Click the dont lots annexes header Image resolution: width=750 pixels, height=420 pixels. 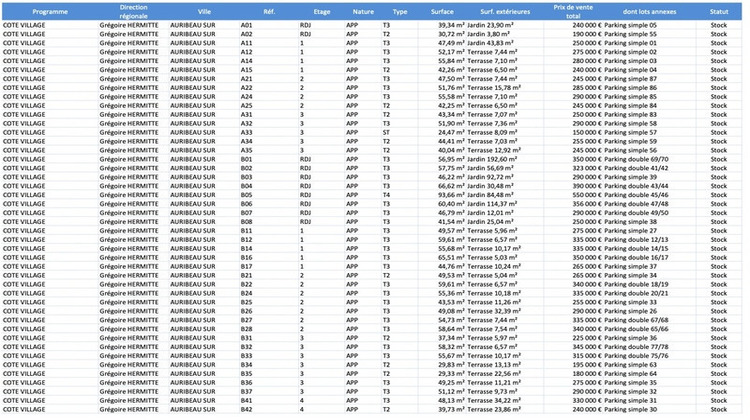[650, 11]
